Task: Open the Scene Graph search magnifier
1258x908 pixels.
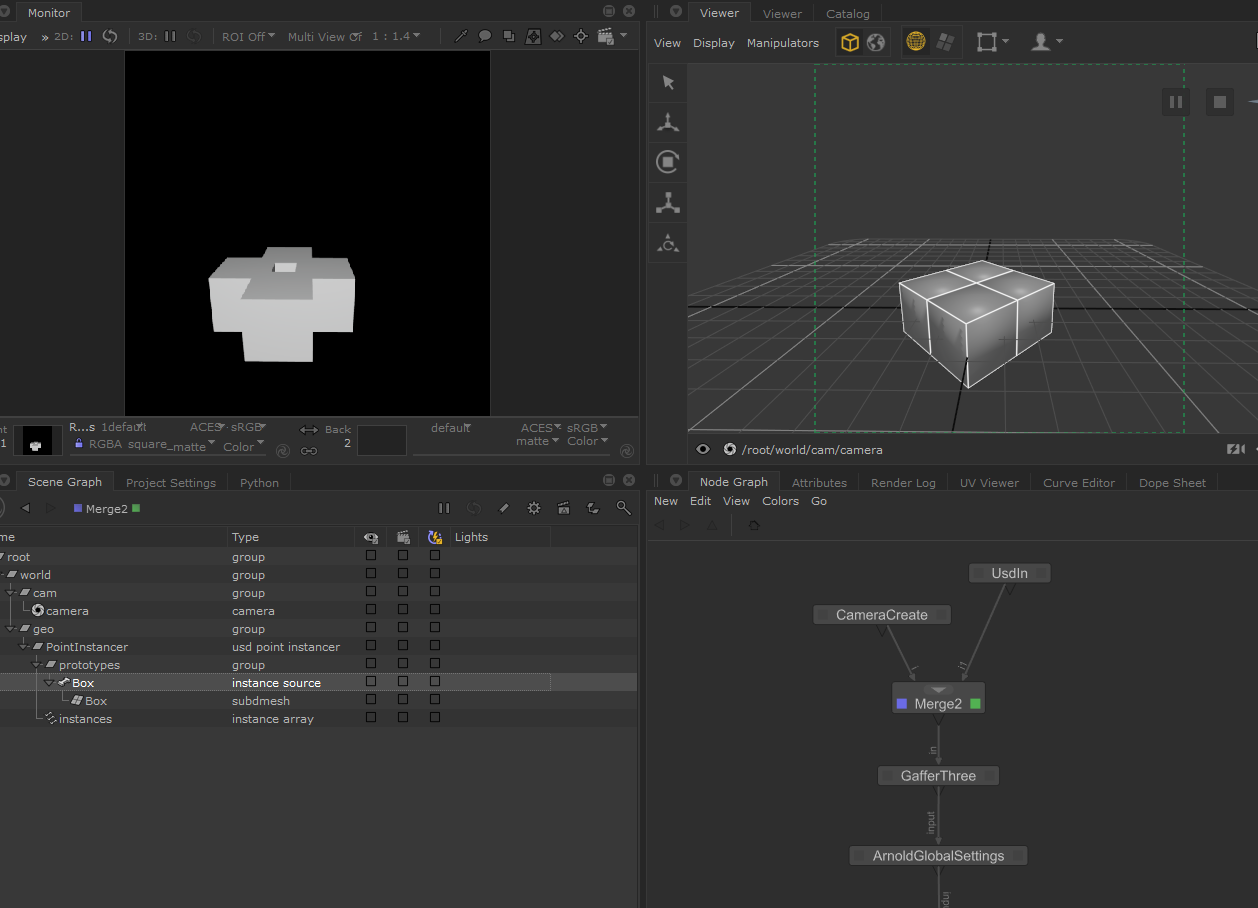Action: pyautogui.click(x=624, y=508)
